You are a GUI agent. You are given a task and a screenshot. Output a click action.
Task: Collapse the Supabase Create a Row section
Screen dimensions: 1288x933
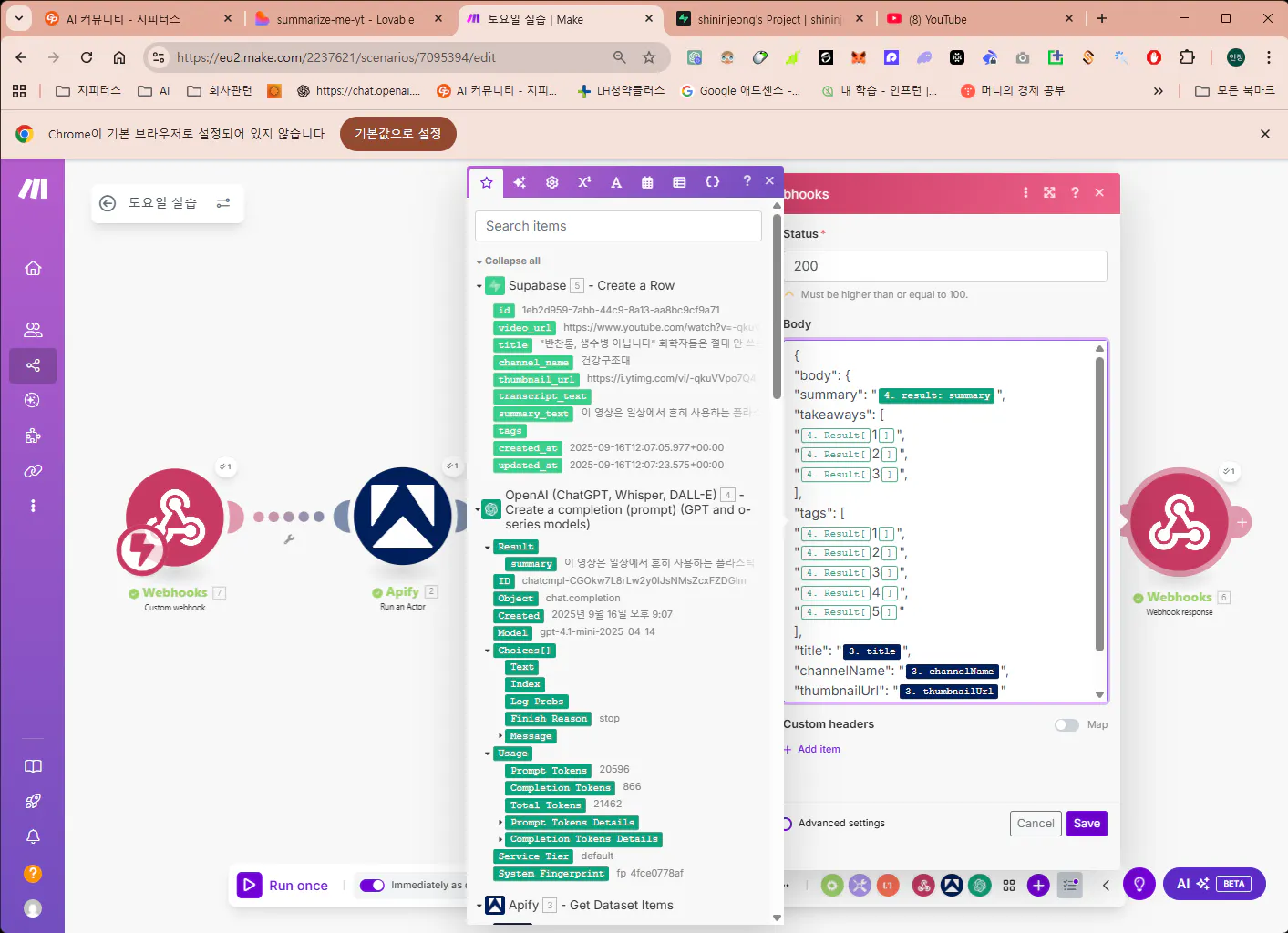click(x=479, y=286)
